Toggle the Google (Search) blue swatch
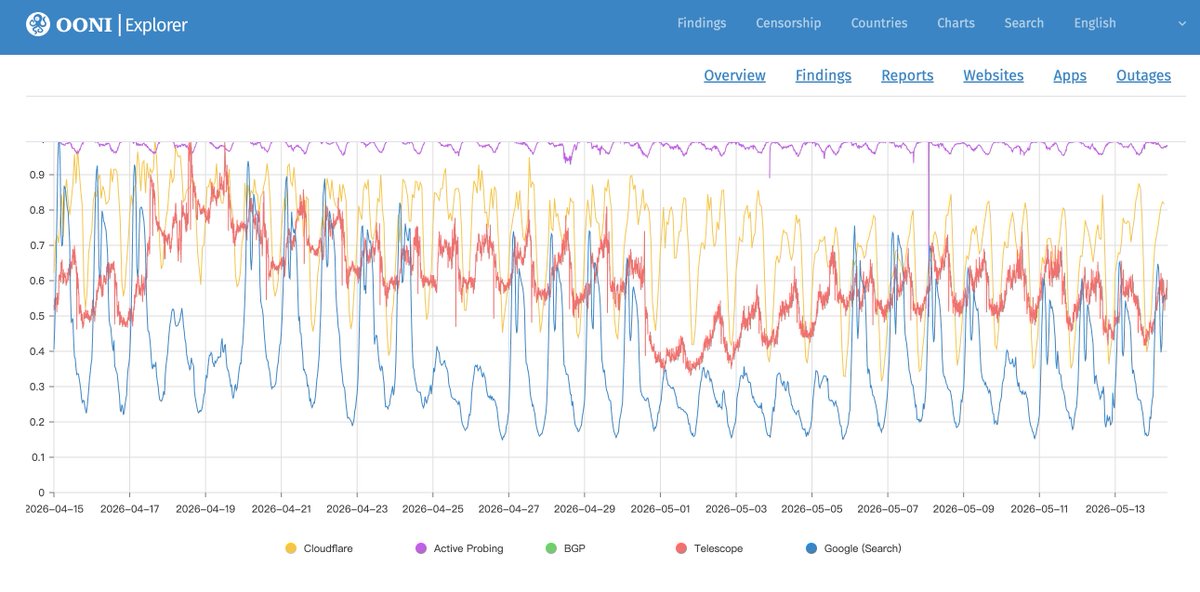1200x592 pixels. click(811, 548)
